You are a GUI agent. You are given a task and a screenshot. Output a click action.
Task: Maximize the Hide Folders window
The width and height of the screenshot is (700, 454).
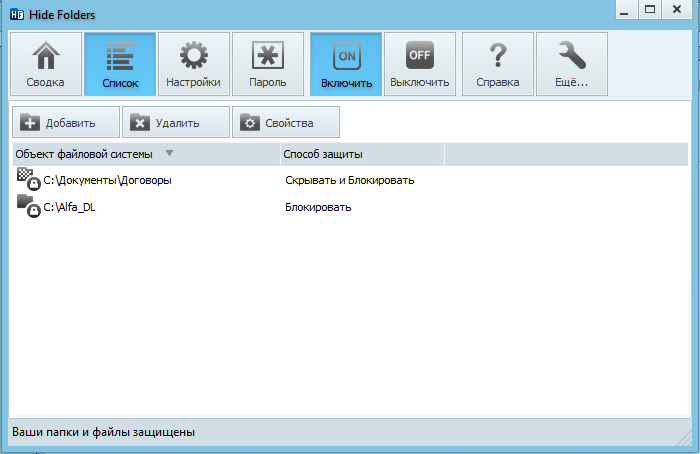[650, 9]
